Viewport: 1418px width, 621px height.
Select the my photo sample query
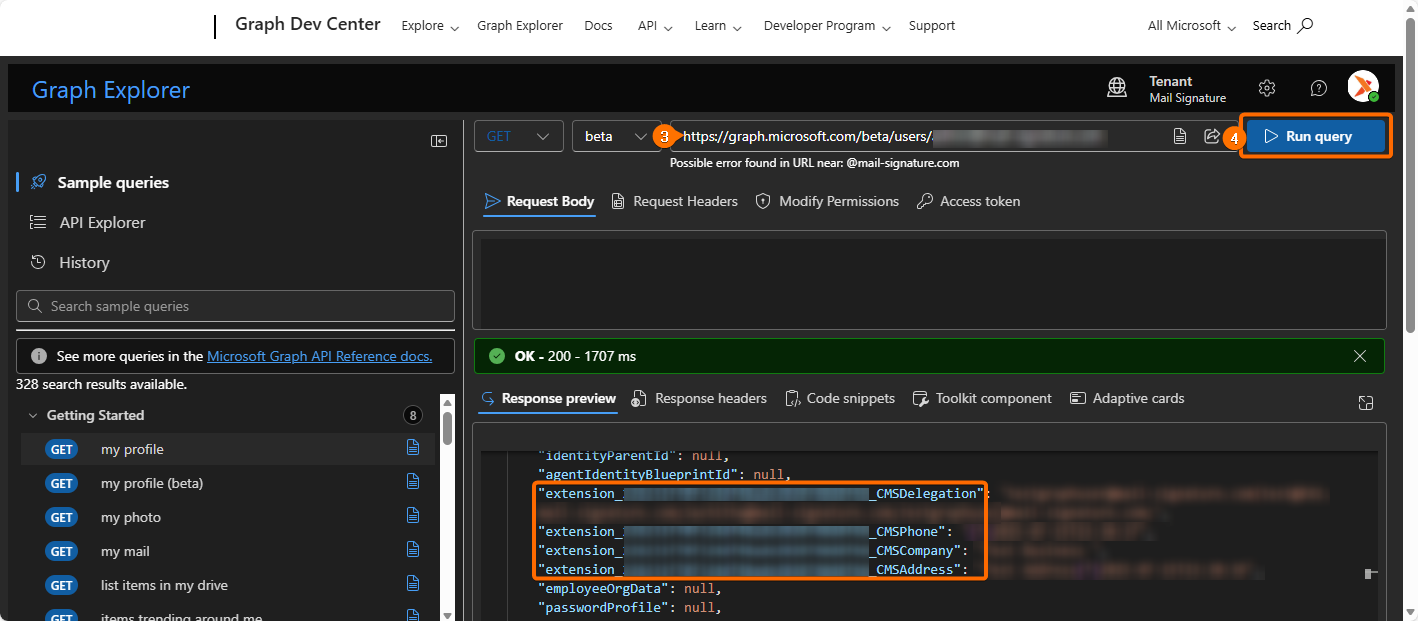pyautogui.click(x=131, y=517)
